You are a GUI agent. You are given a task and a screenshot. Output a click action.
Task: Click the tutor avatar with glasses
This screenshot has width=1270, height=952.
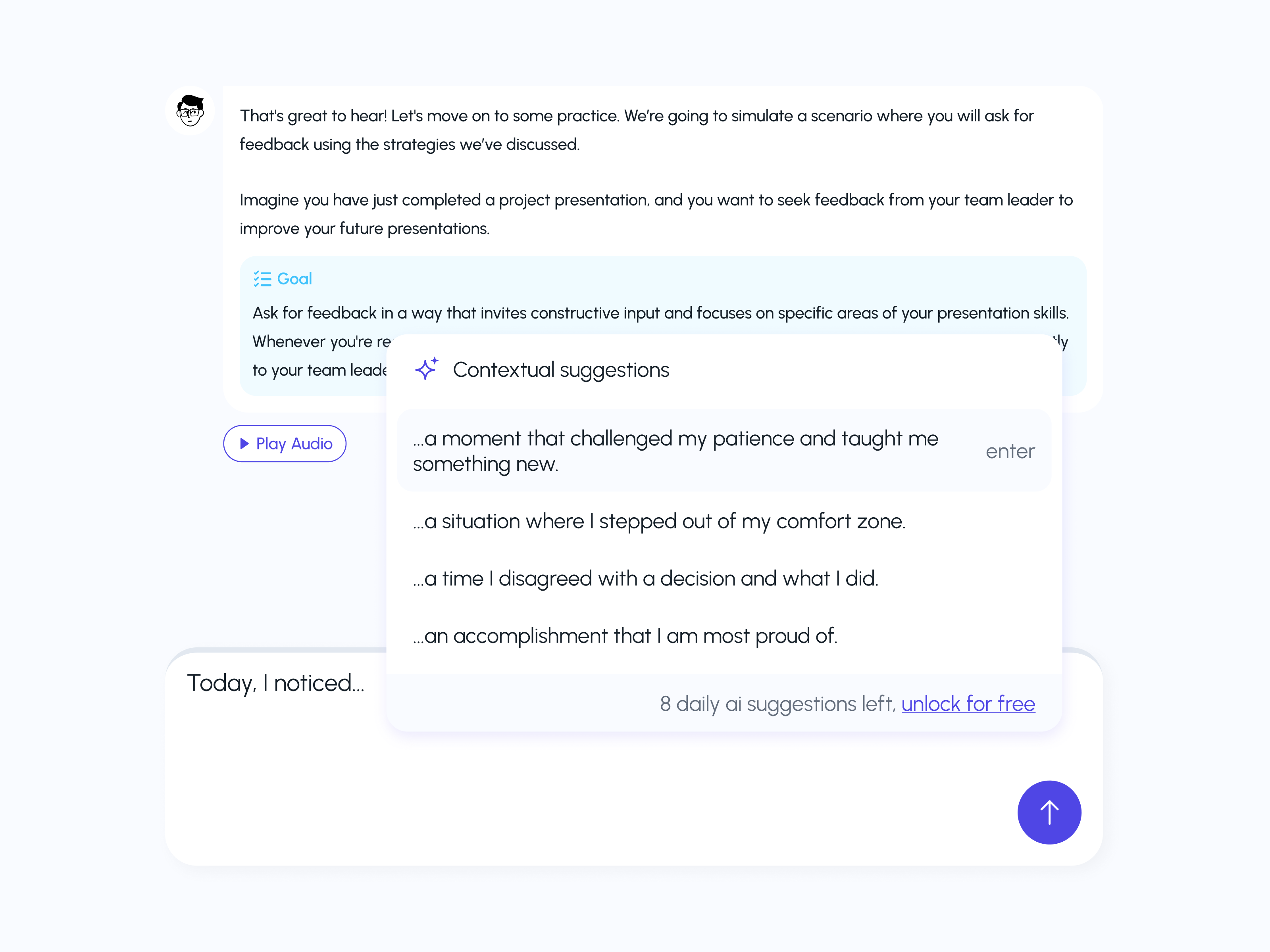(x=190, y=110)
